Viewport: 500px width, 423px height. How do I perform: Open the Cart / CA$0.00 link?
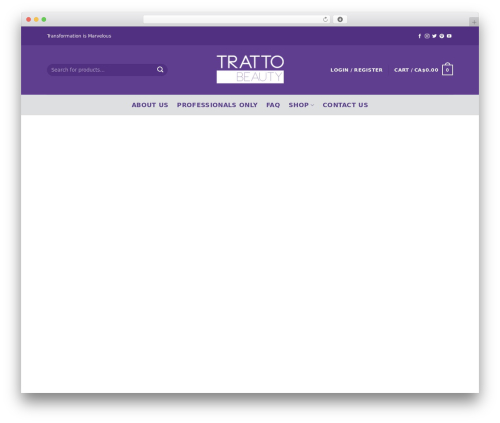click(x=416, y=70)
